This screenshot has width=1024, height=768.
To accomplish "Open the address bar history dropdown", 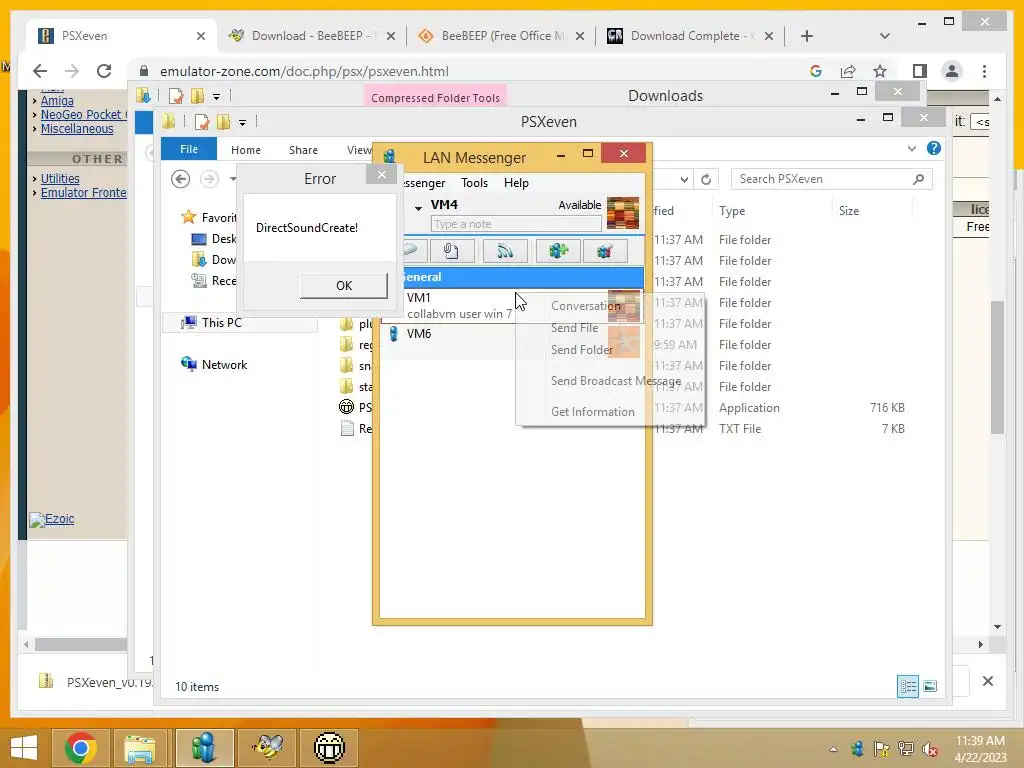I will pyautogui.click(x=684, y=180).
